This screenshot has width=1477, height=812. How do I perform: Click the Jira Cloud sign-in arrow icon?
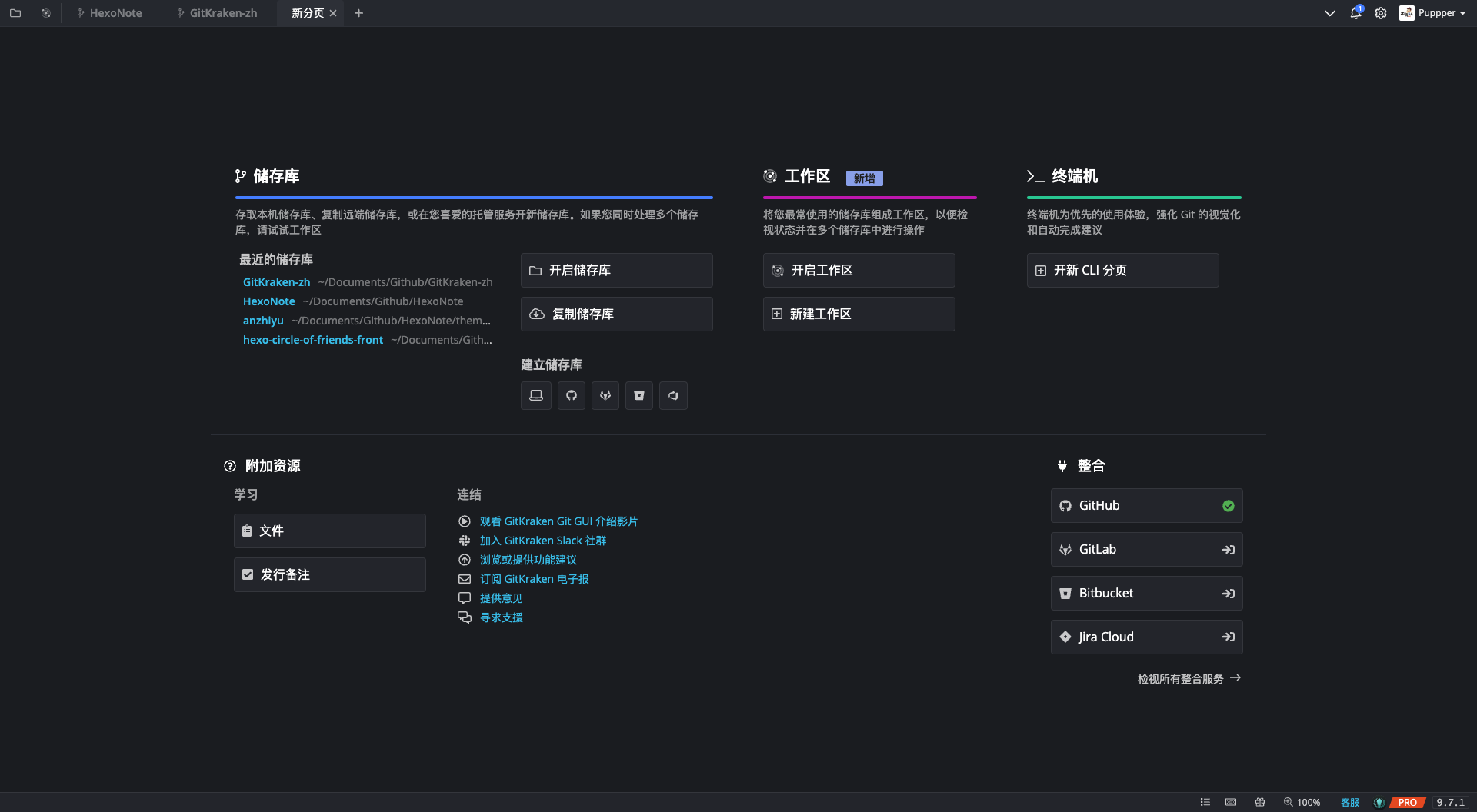[1229, 637]
